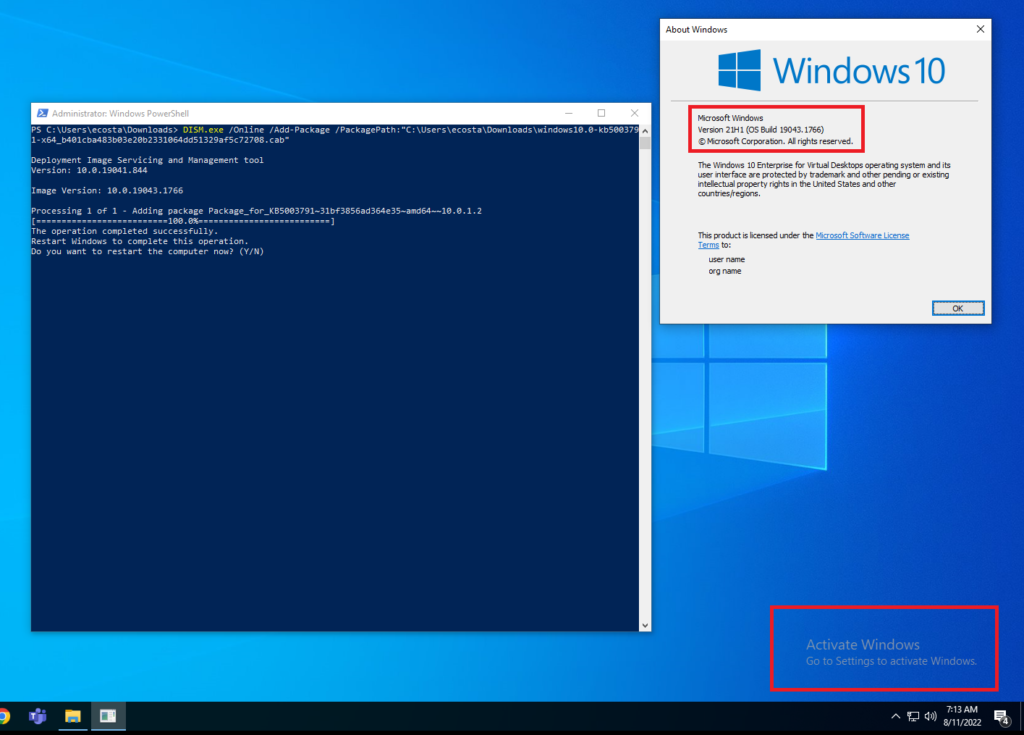The height and width of the screenshot is (735, 1024).
Task: Select the active app icon in taskbar
Action: click(x=108, y=717)
